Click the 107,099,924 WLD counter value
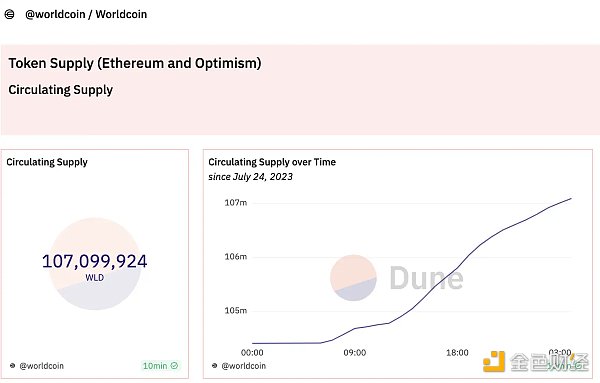The width and height of the screenshot is (600, 383). coord(95,261)
